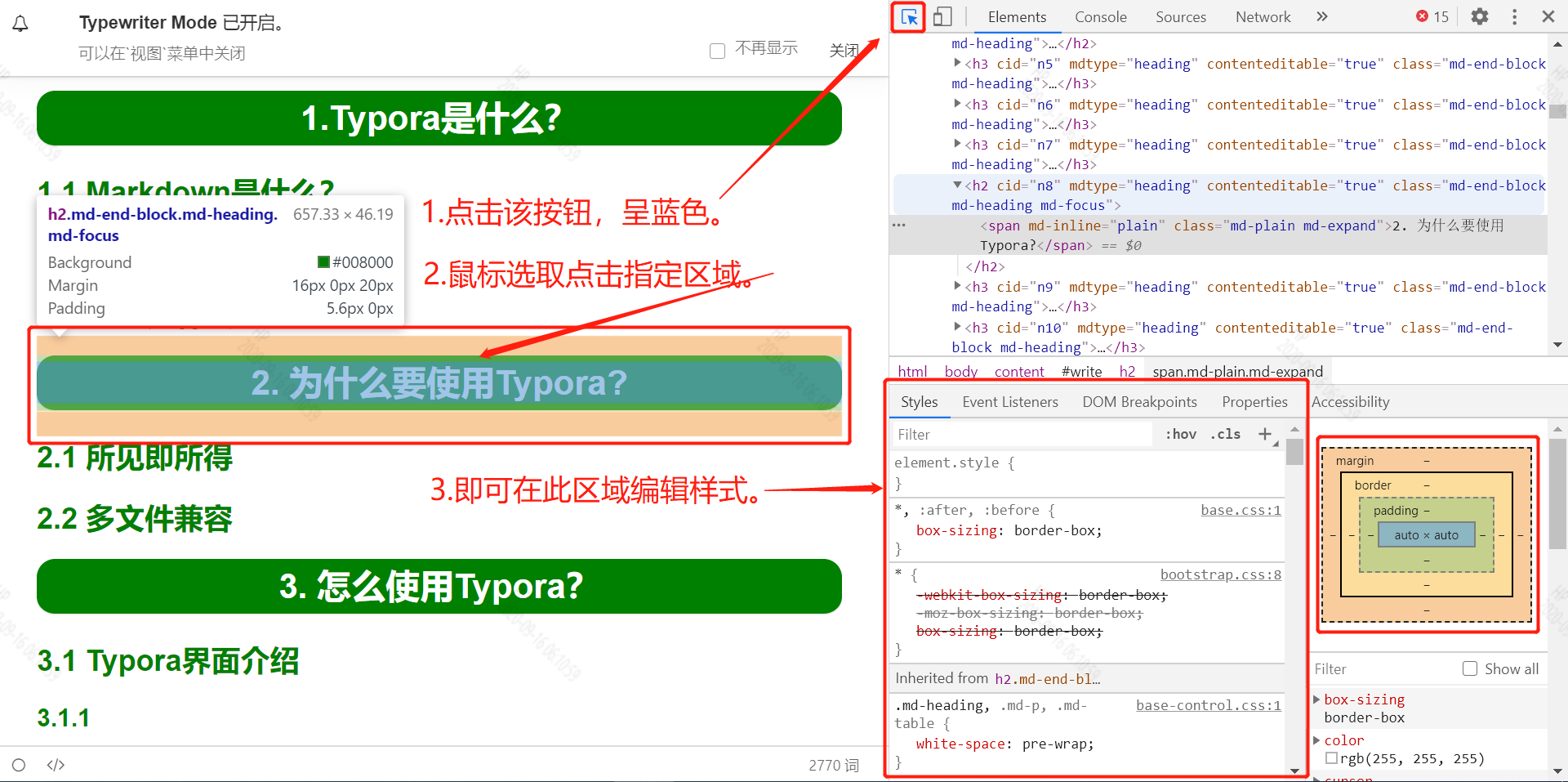The height and width of the screenshot is (782, 1568).
Task: Click the notification bell icon
Action: 20,24
